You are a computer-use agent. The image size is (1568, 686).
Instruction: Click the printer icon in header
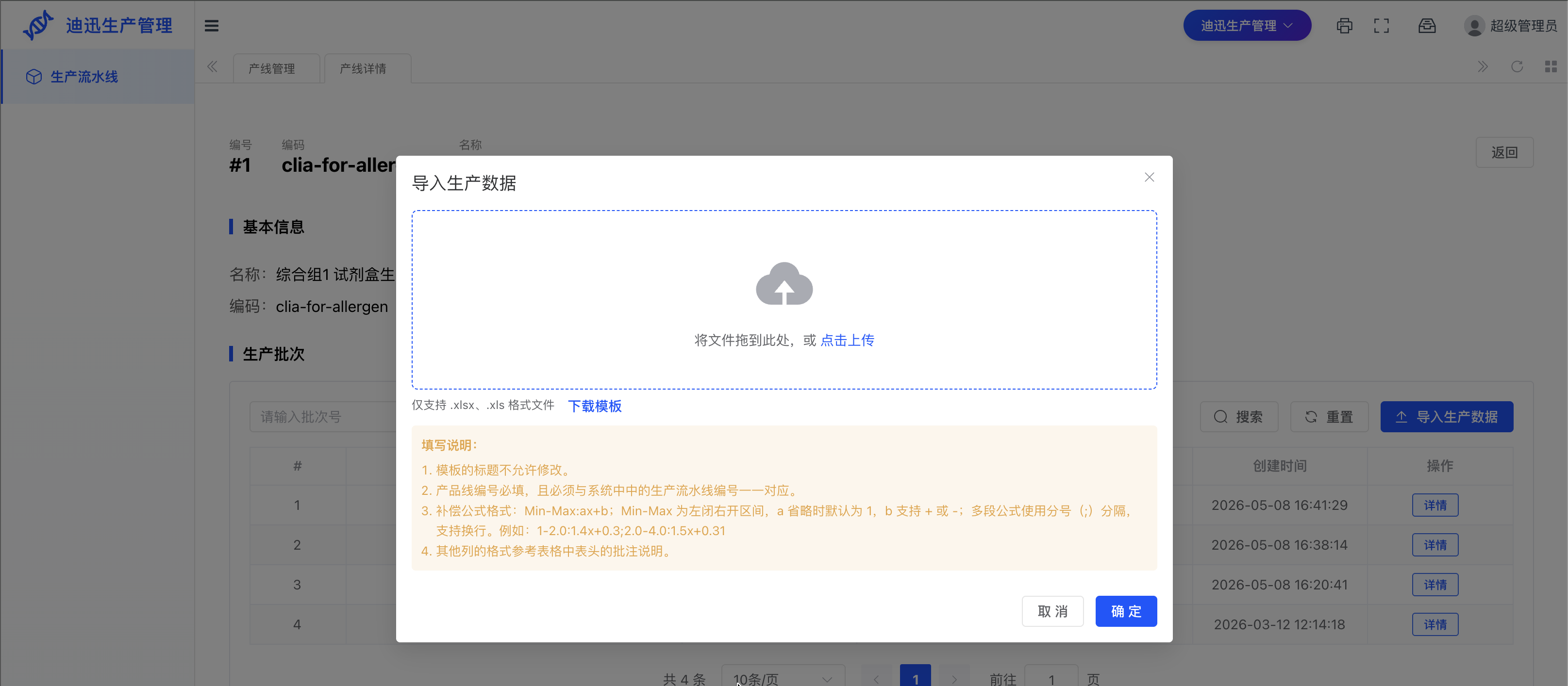tap(1344, 26)
